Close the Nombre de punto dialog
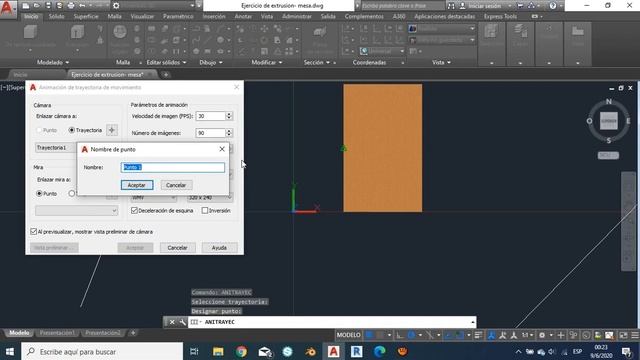The image size is (640, 360). 222,149
